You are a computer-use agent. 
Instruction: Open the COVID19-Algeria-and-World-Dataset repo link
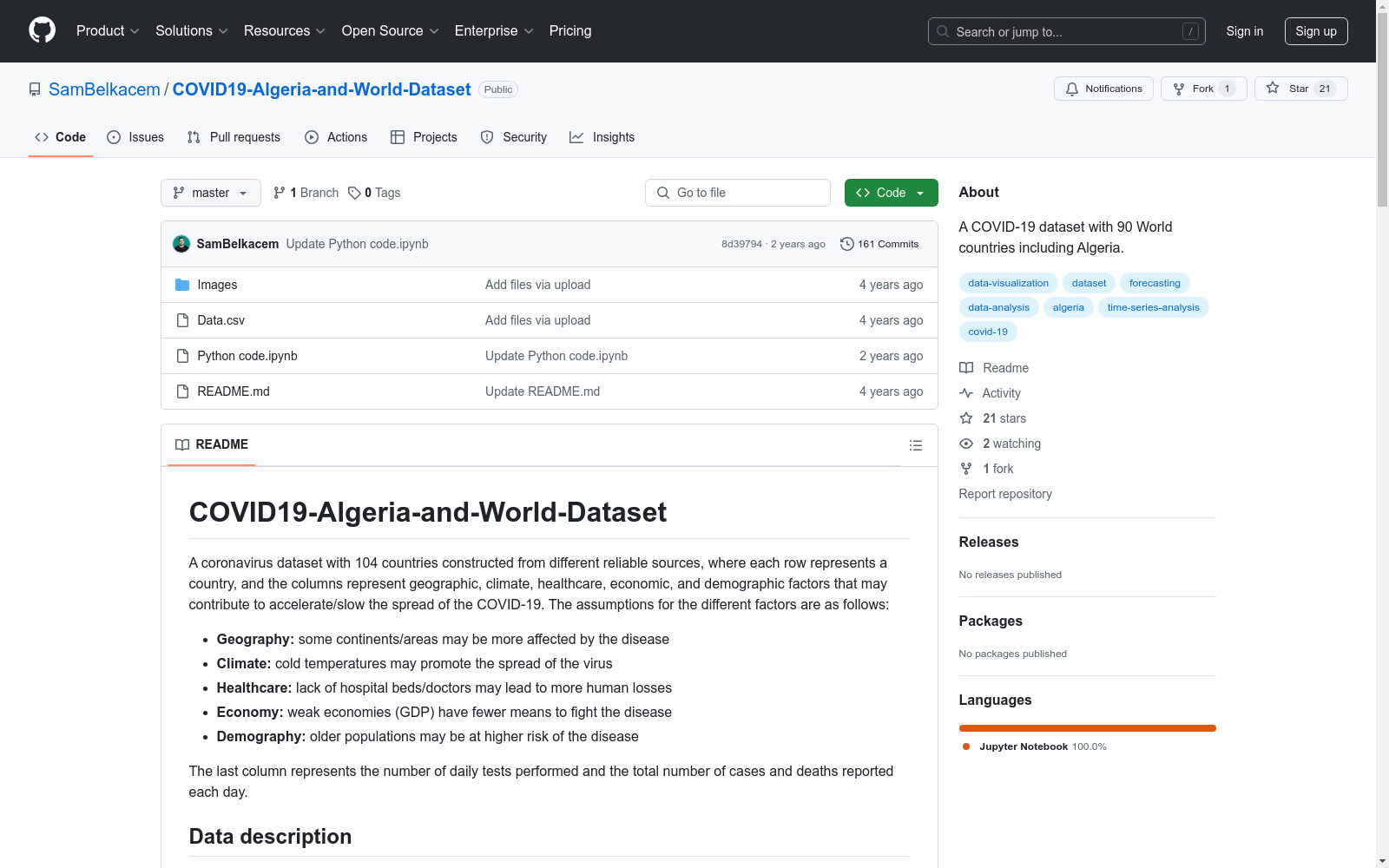coord(321,89)
